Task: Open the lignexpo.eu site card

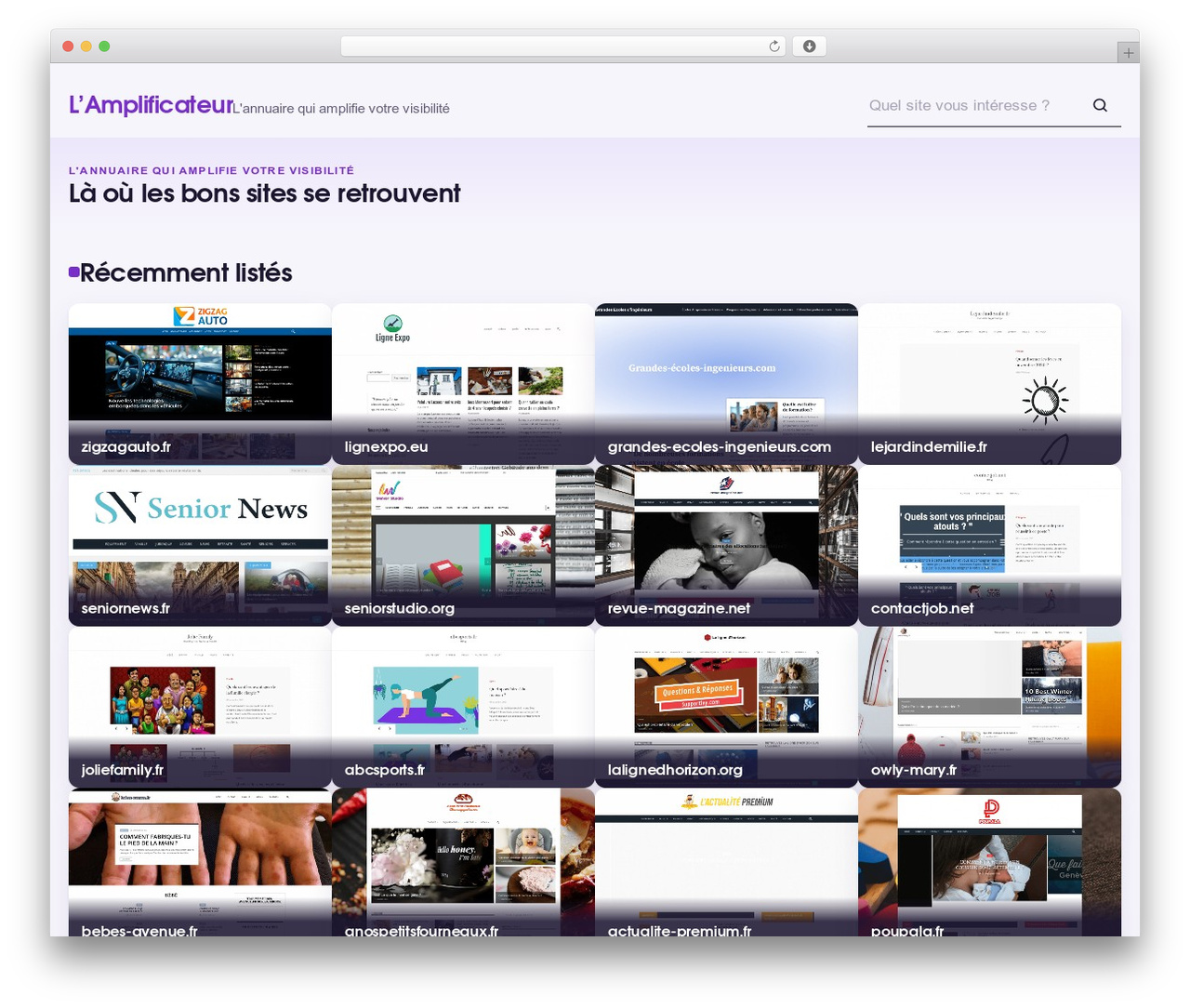Action: coord(463,384)
